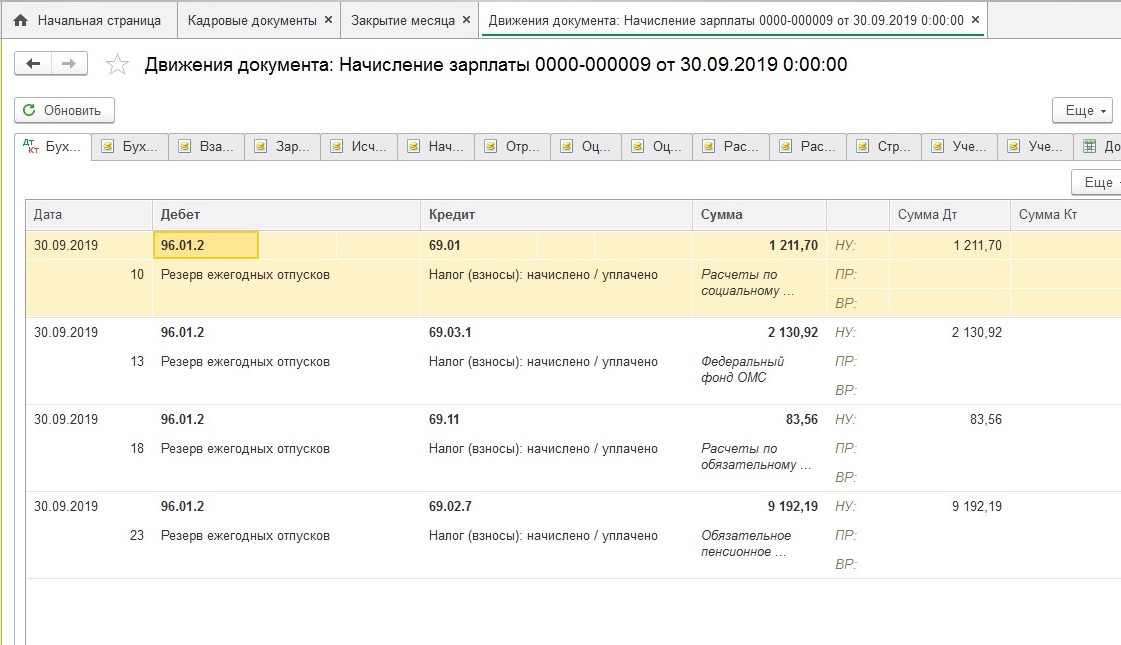This screenshot has height=645, width=1121.
Task: Switch to the Кадровые документы tab
Action: pos(252,20)
